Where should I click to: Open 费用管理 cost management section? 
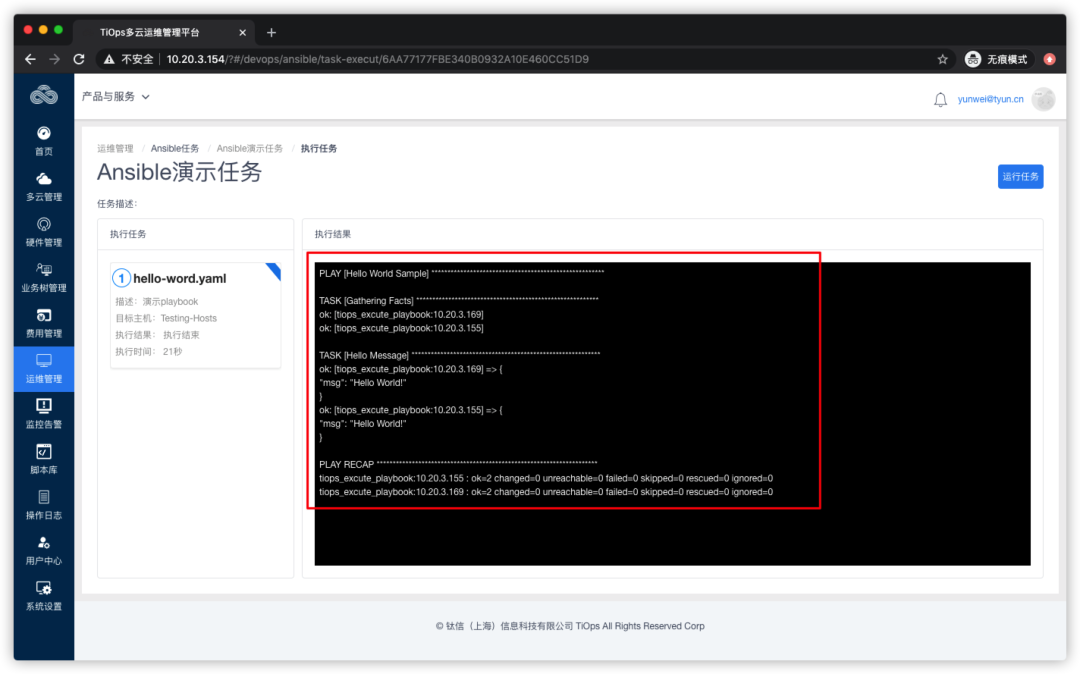43,322
